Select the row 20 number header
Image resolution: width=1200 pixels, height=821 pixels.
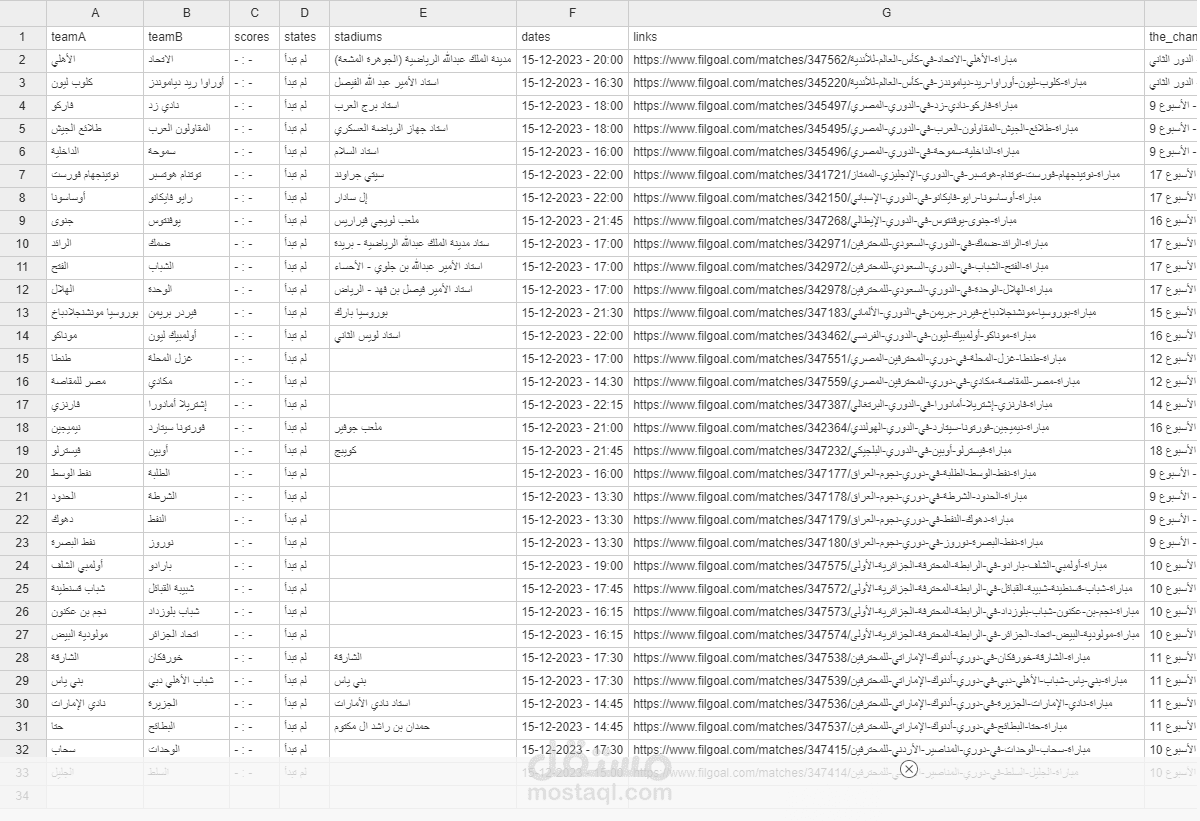click(x=23, y=473)
